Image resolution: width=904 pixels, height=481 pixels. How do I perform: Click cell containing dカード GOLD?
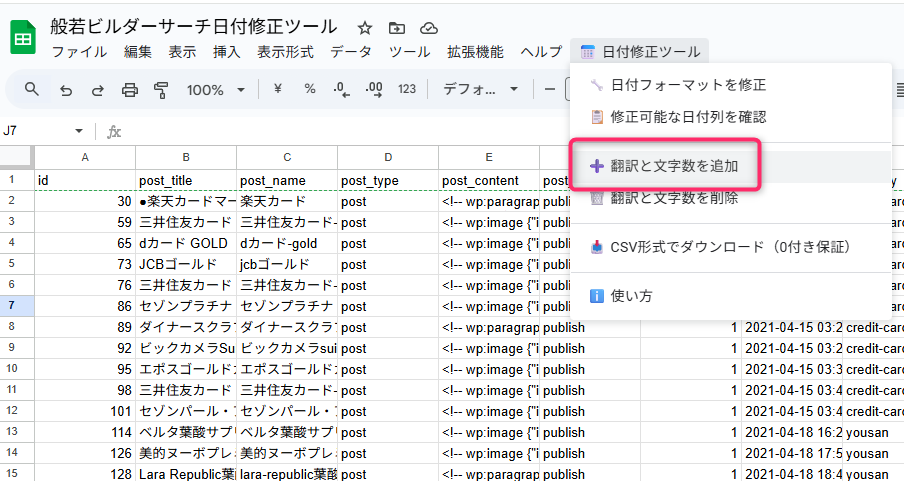tap(186, 243)
